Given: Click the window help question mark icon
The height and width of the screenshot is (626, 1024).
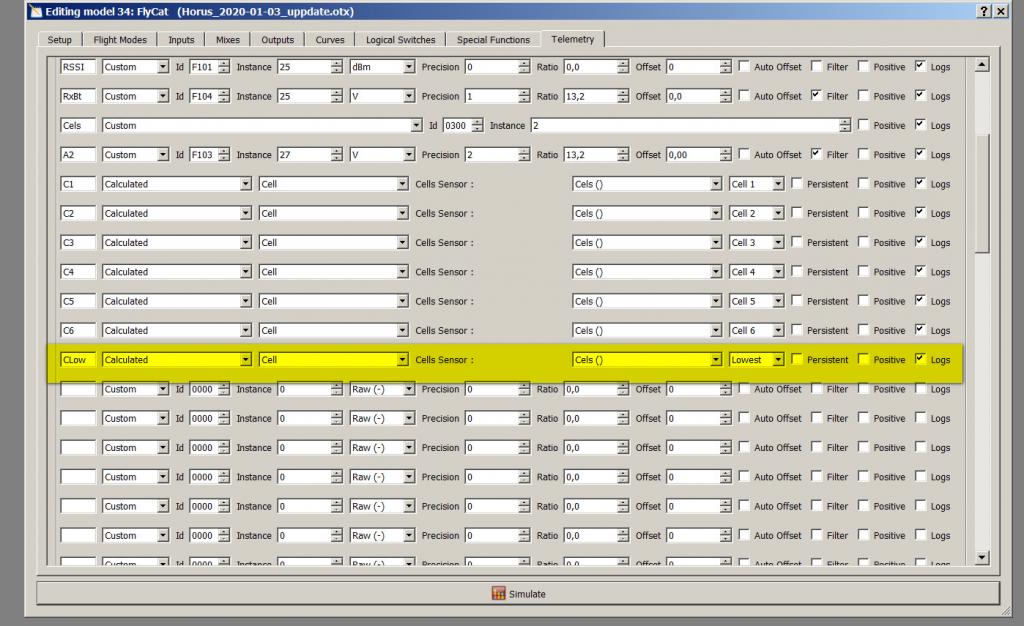Looking at the screenshot, I should [983, 11].
